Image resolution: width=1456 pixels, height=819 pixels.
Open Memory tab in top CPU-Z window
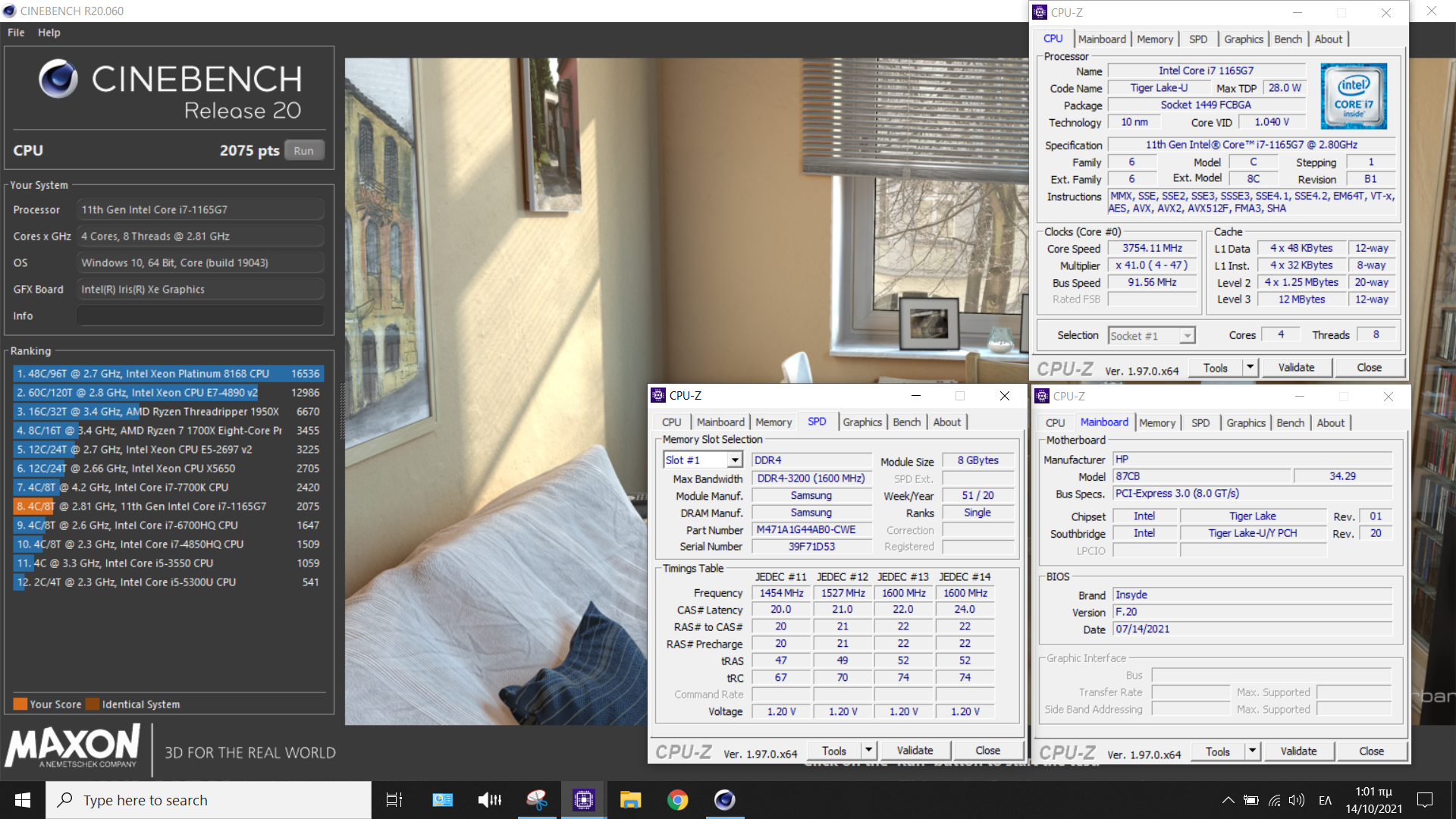[1155, 39]
